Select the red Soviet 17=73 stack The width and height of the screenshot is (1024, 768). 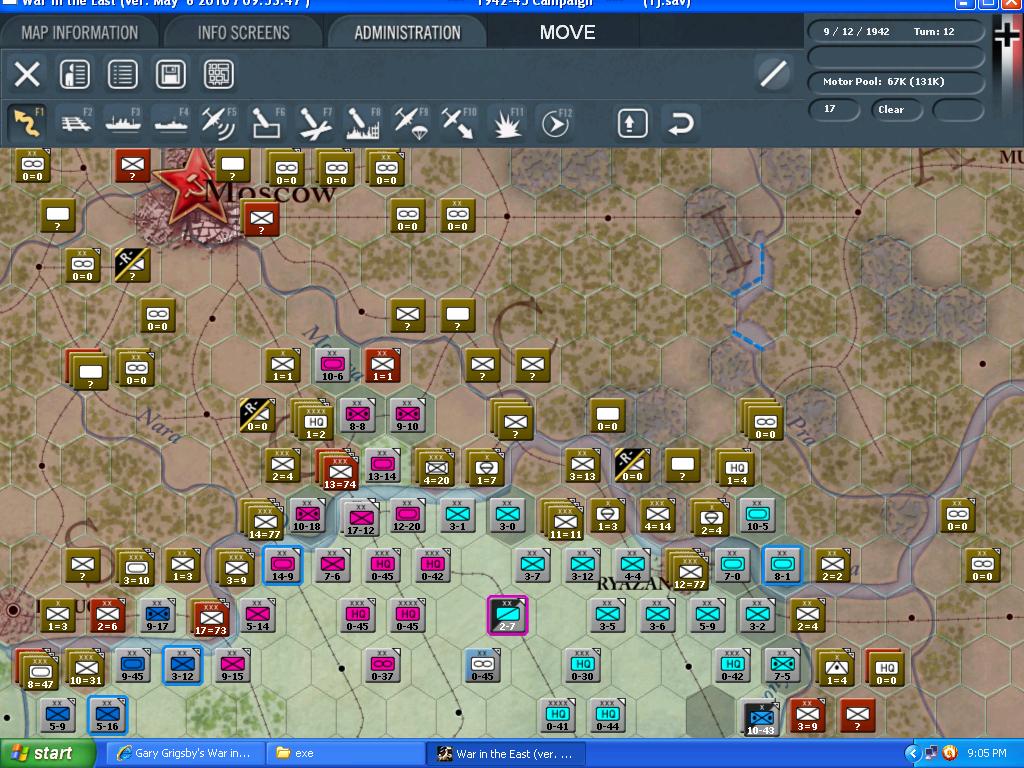(210, 617)
